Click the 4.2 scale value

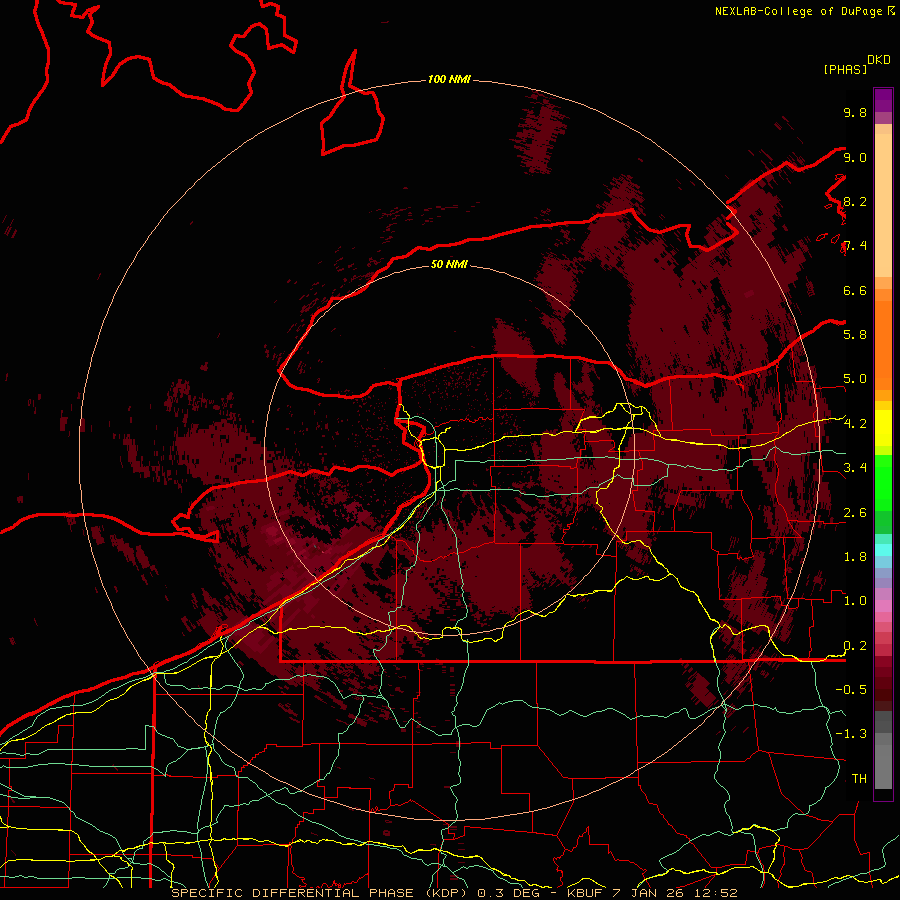point(855,424)
